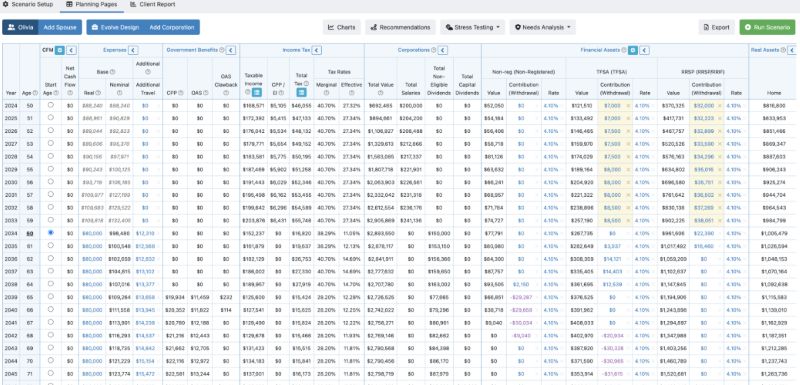Show help icon beside OAS column
This screenshot has height=385, width=800.
tap(205, 93)
